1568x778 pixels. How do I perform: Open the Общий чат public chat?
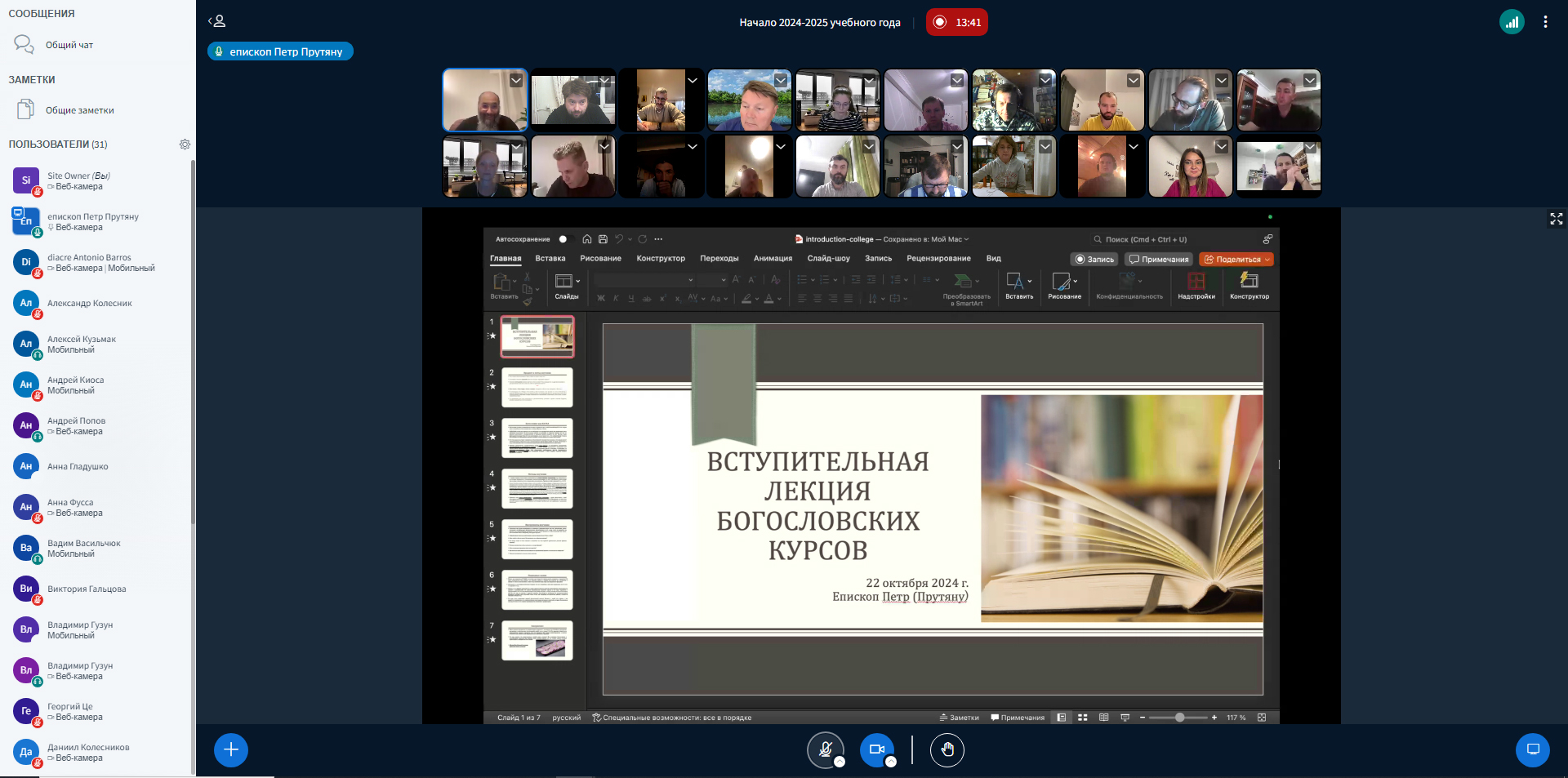tap(69, 45)
